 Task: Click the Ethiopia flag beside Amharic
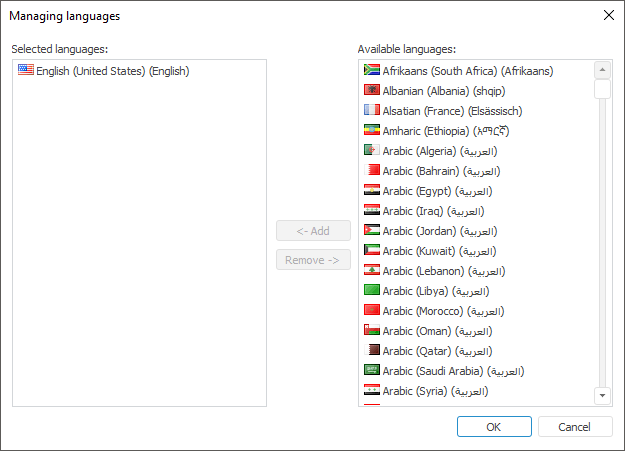[x=371, y=130]
